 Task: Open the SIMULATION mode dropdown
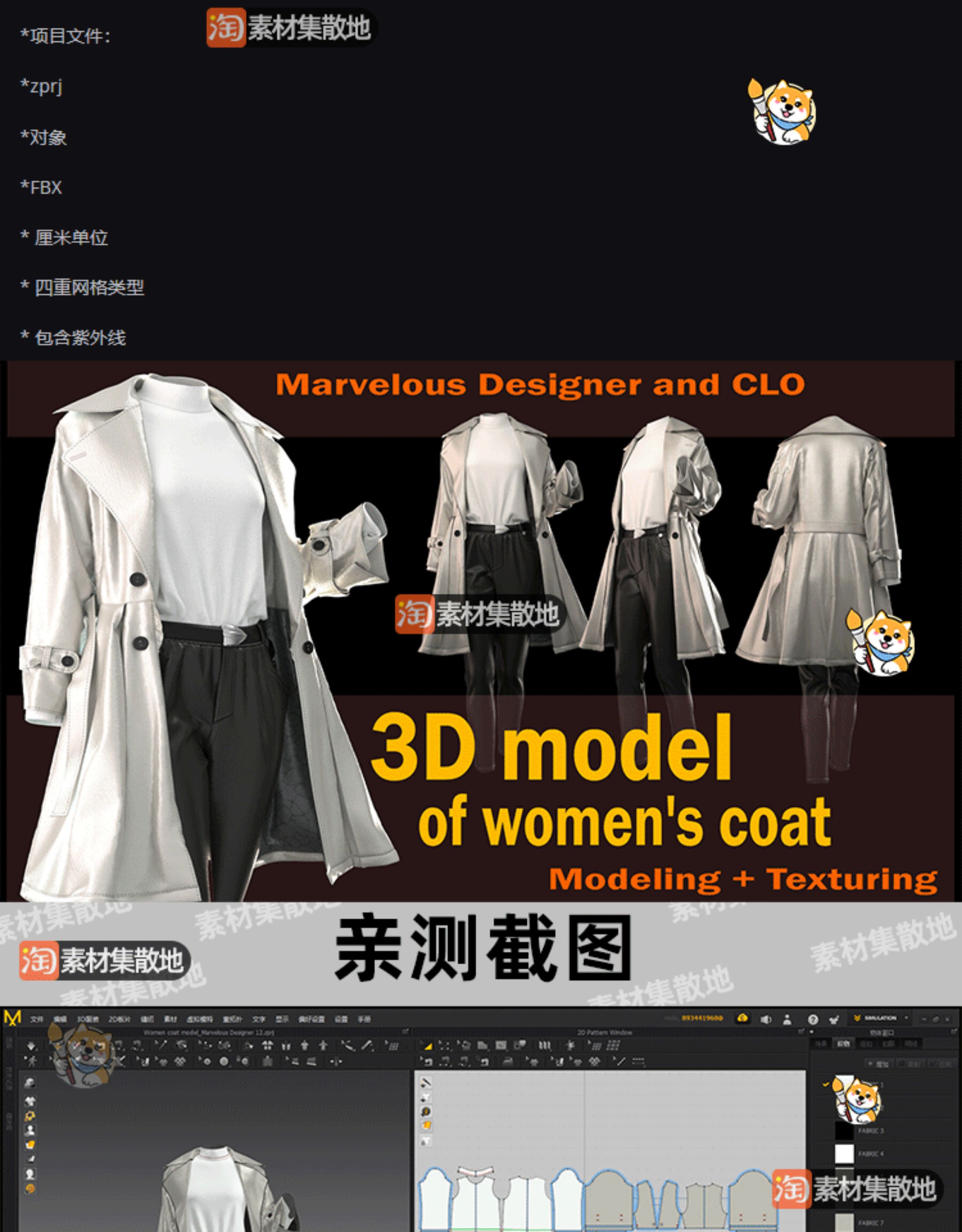click(880, 1017)
